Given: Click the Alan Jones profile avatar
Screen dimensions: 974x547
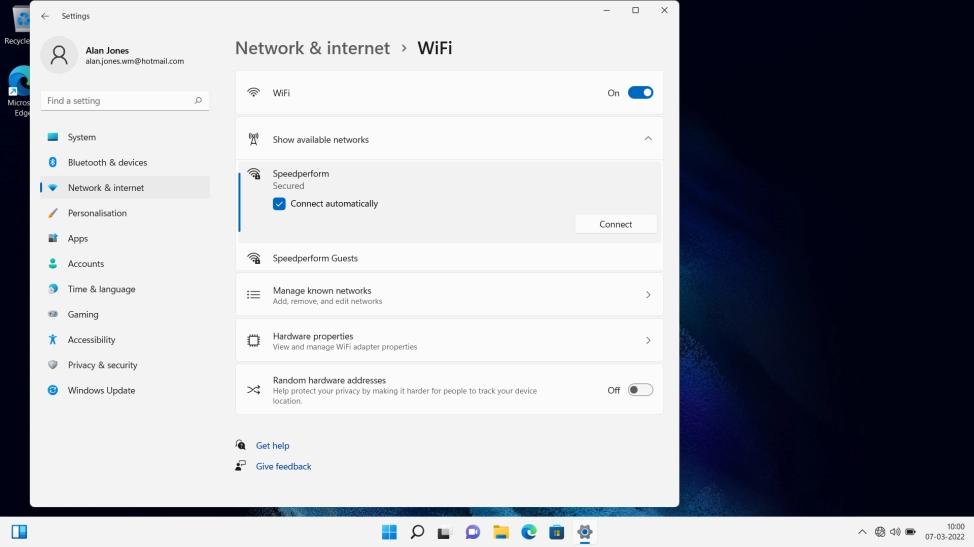Looking at the screenshot, I should (59, 55).
